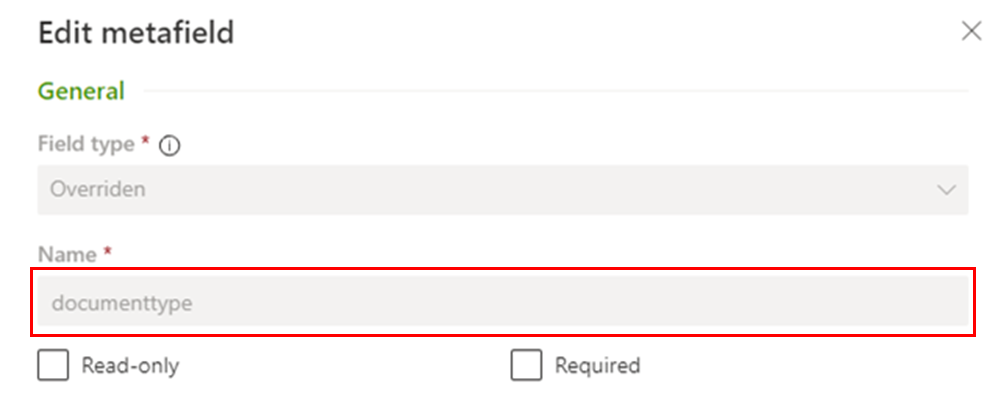The width and height of the screenshot is (1003, 402).
Task: Click the Field type label
Action: (86, 144)
